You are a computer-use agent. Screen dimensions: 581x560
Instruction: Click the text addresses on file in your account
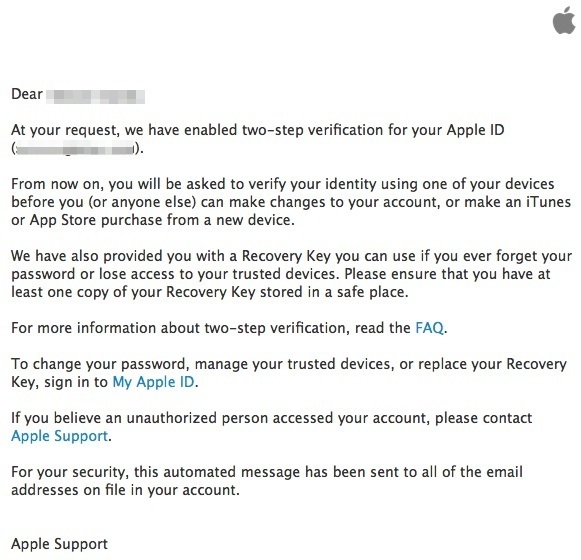coord(126,490)
